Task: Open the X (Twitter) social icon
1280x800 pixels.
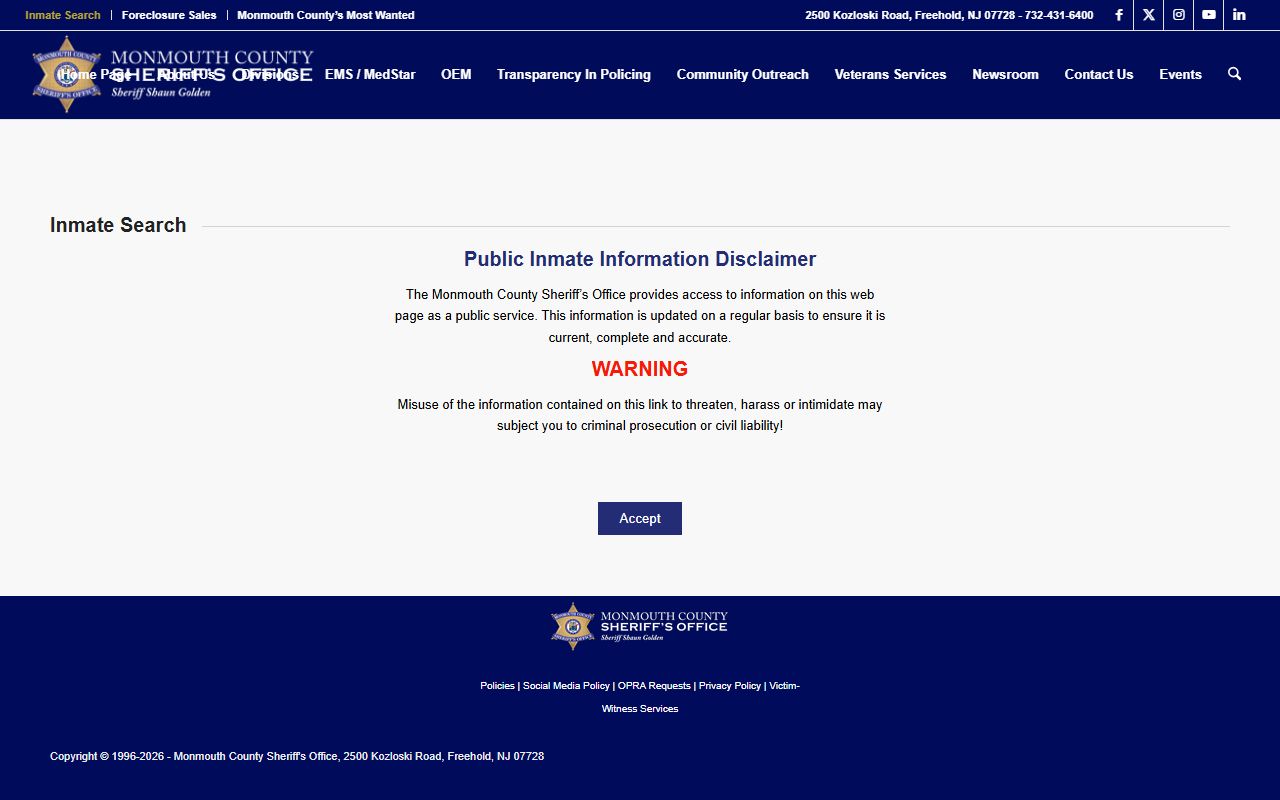Action: pos(1148,15)
